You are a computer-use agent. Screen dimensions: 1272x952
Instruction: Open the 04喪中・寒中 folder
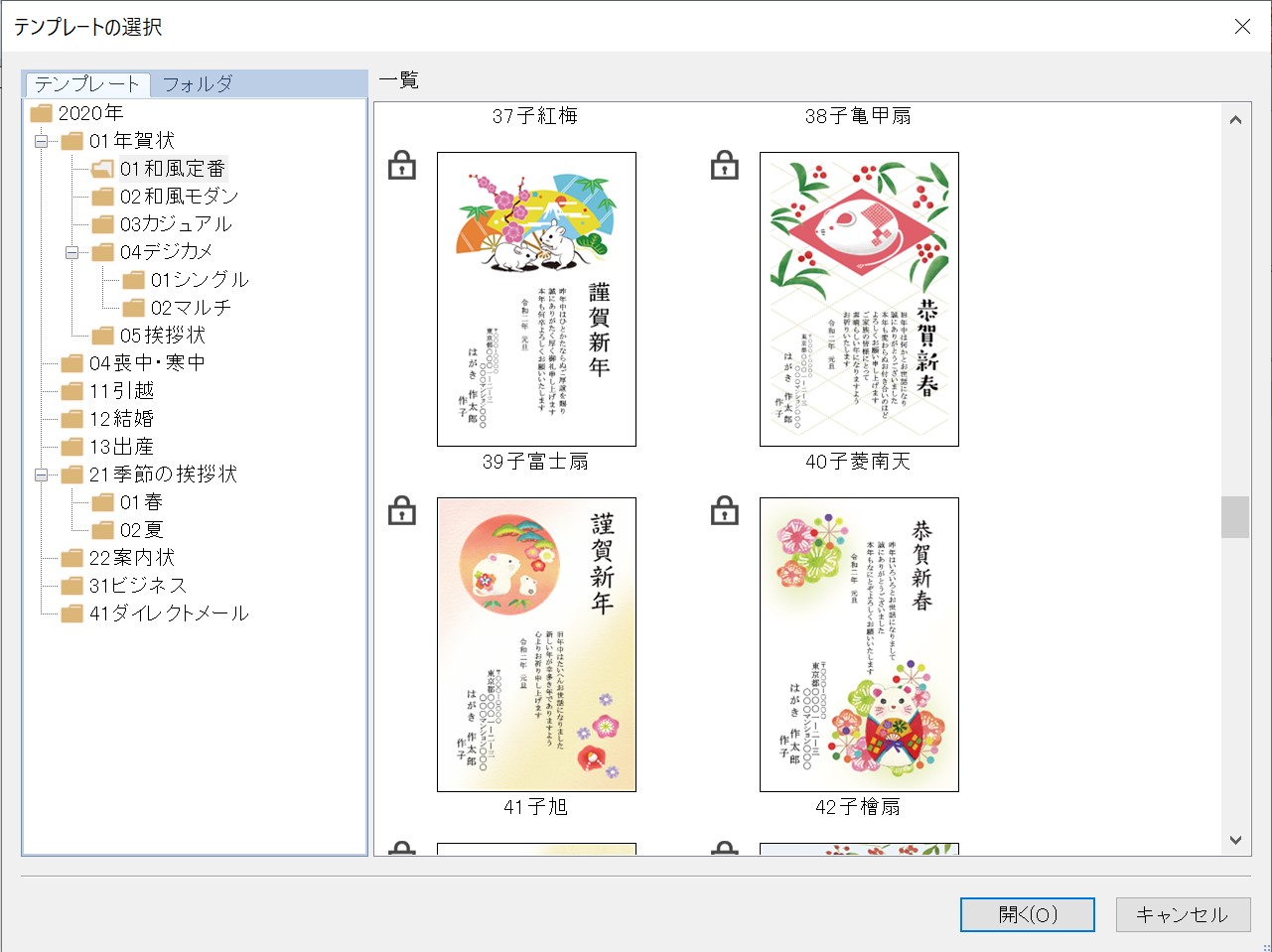click(133, 363)
